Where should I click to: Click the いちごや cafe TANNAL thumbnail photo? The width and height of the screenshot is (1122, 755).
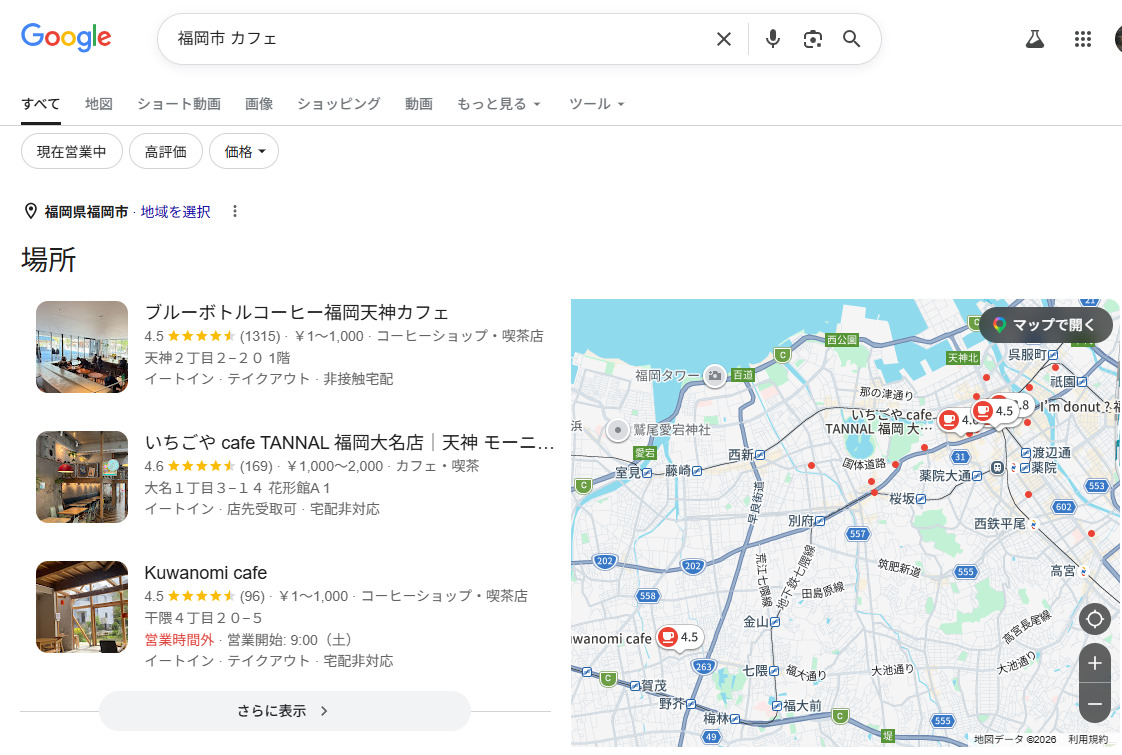(82, 477)
